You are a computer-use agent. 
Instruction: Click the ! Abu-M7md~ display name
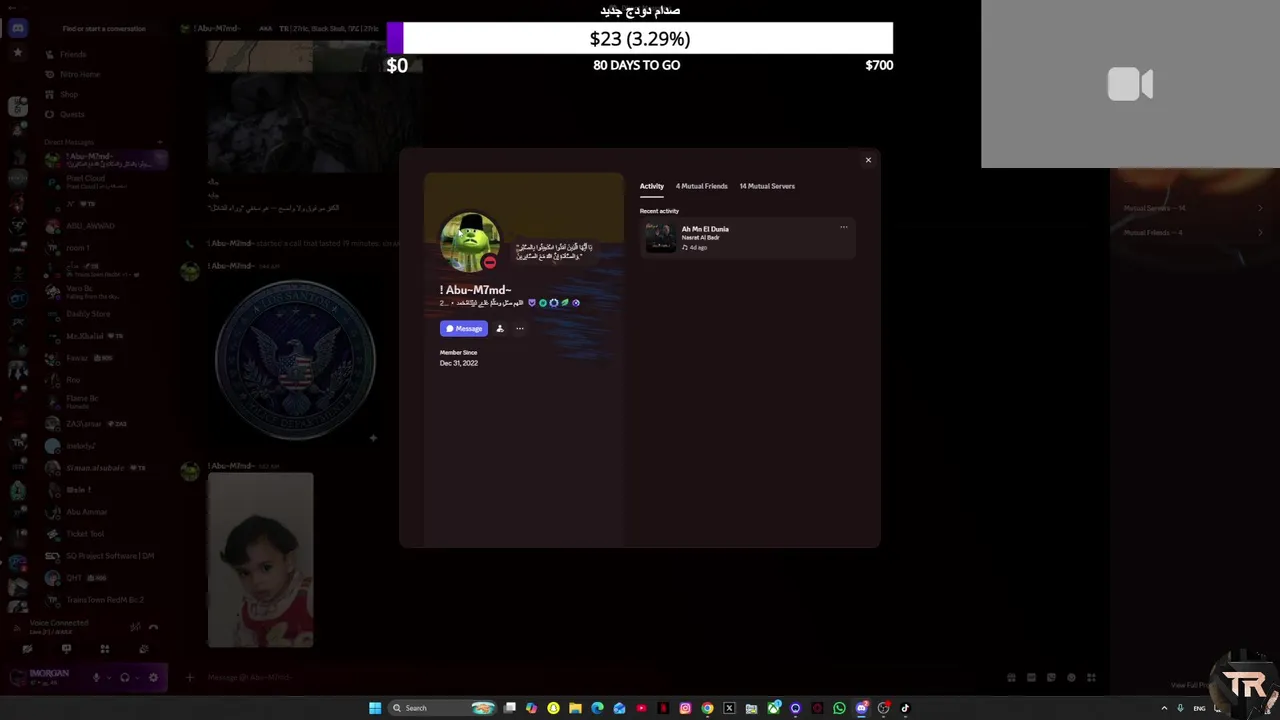[475, 290]
